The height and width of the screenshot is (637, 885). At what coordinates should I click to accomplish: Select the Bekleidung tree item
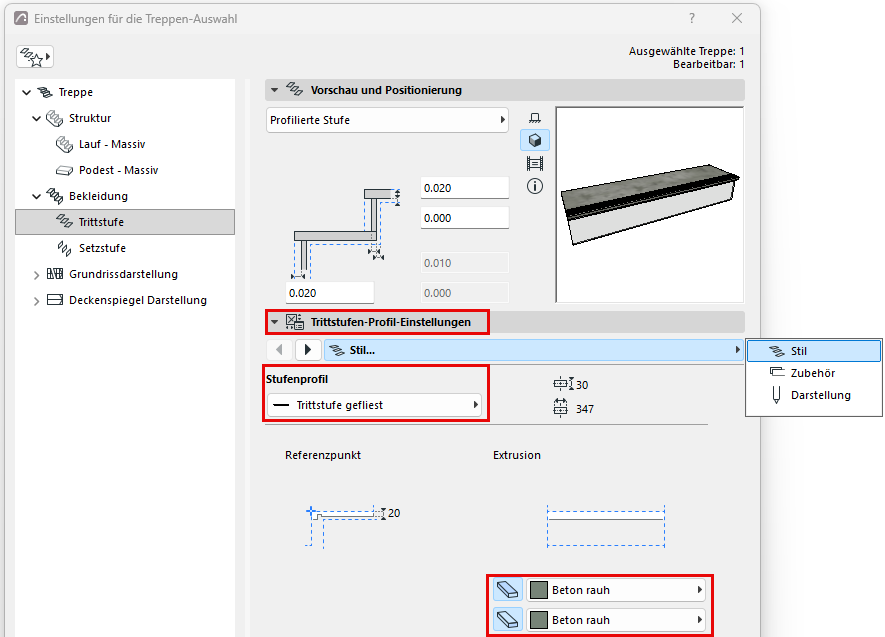point(98,196)
